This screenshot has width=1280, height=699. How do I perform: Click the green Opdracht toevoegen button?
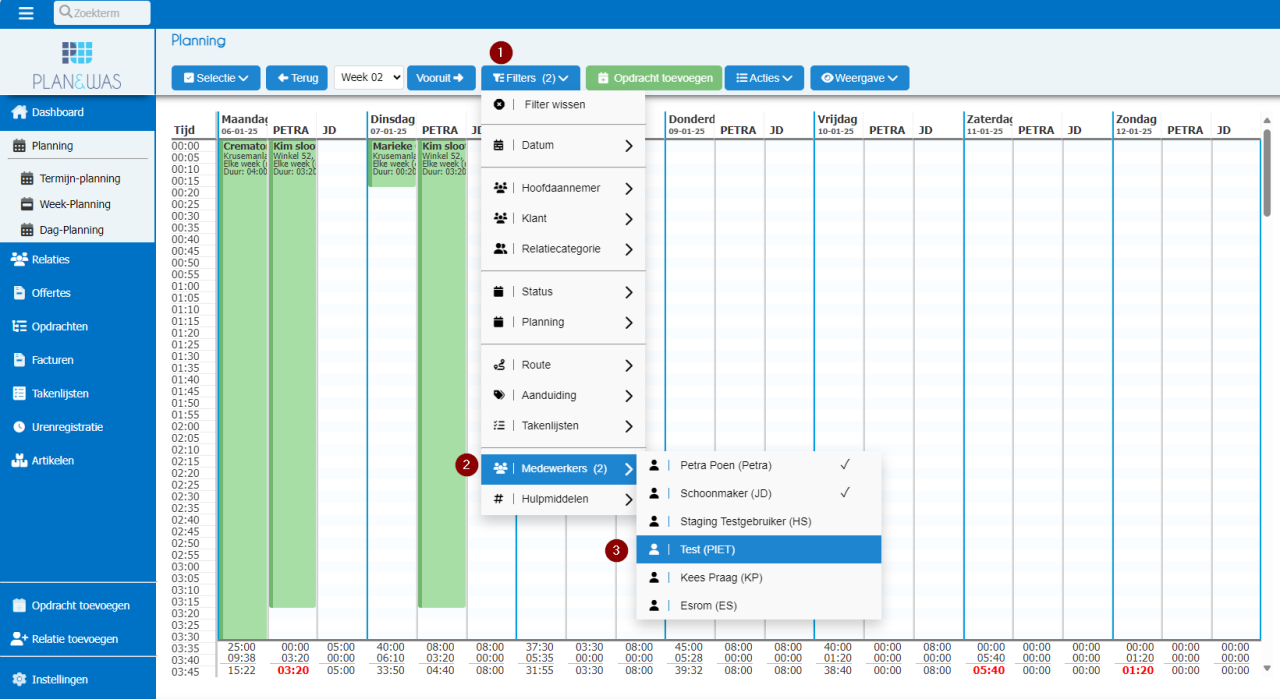tap(653, 78)
